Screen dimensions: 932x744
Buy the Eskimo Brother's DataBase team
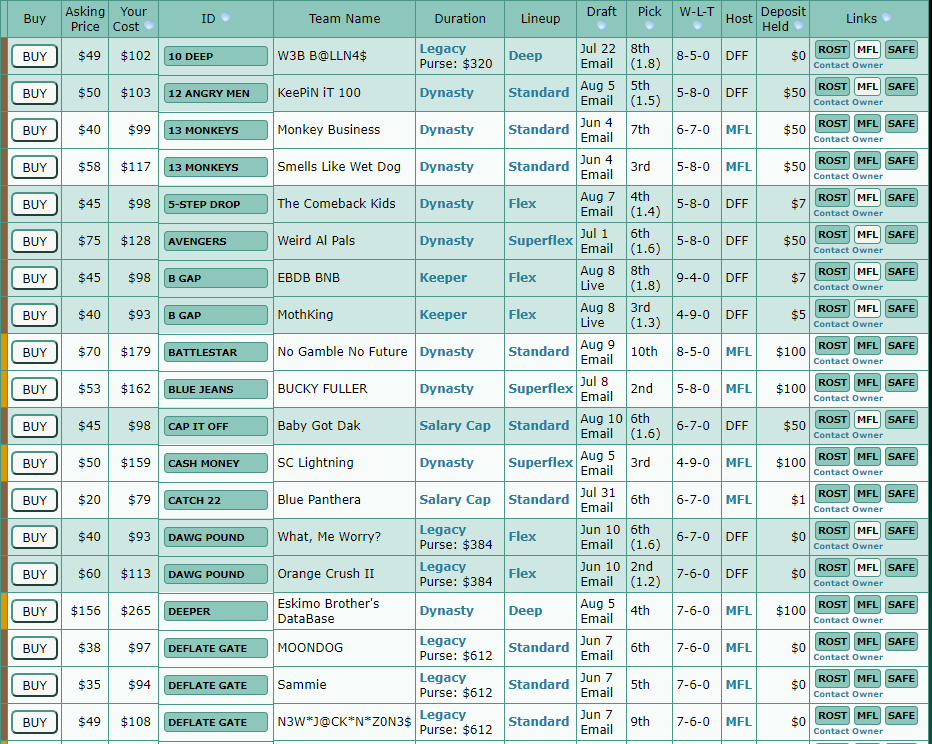[34, 611]
